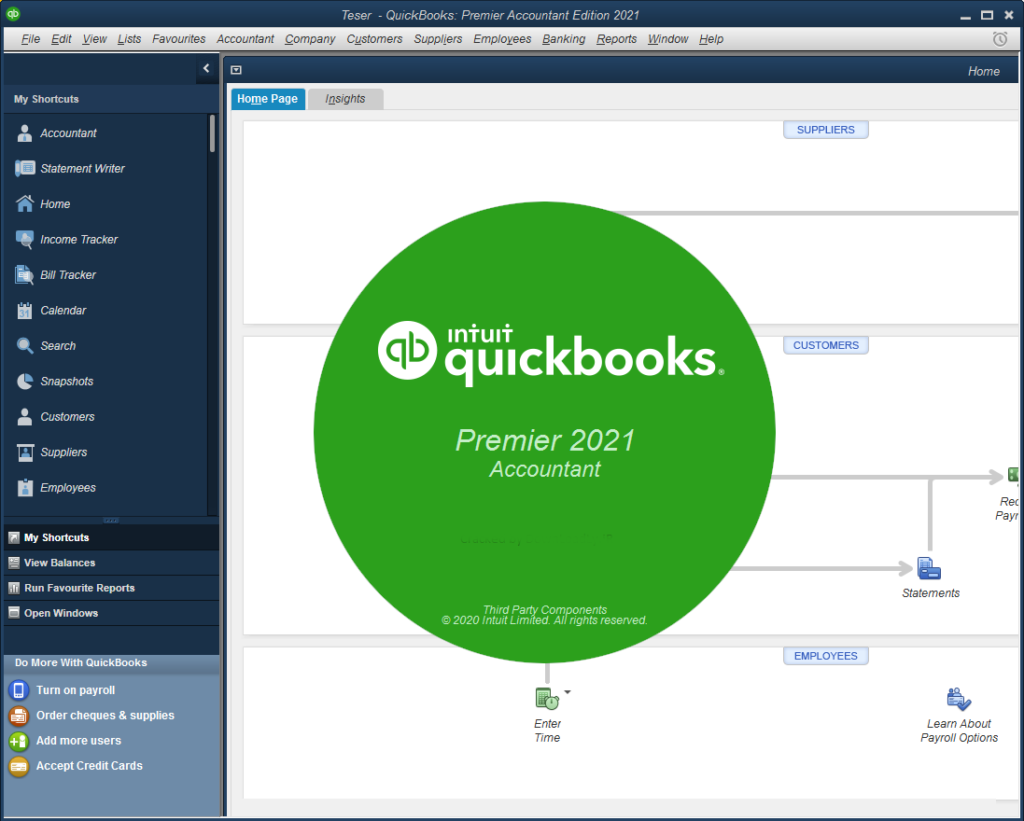The image size is (1024, 821).
Task: Open the Banking menu
Action: tap(564, 39)
